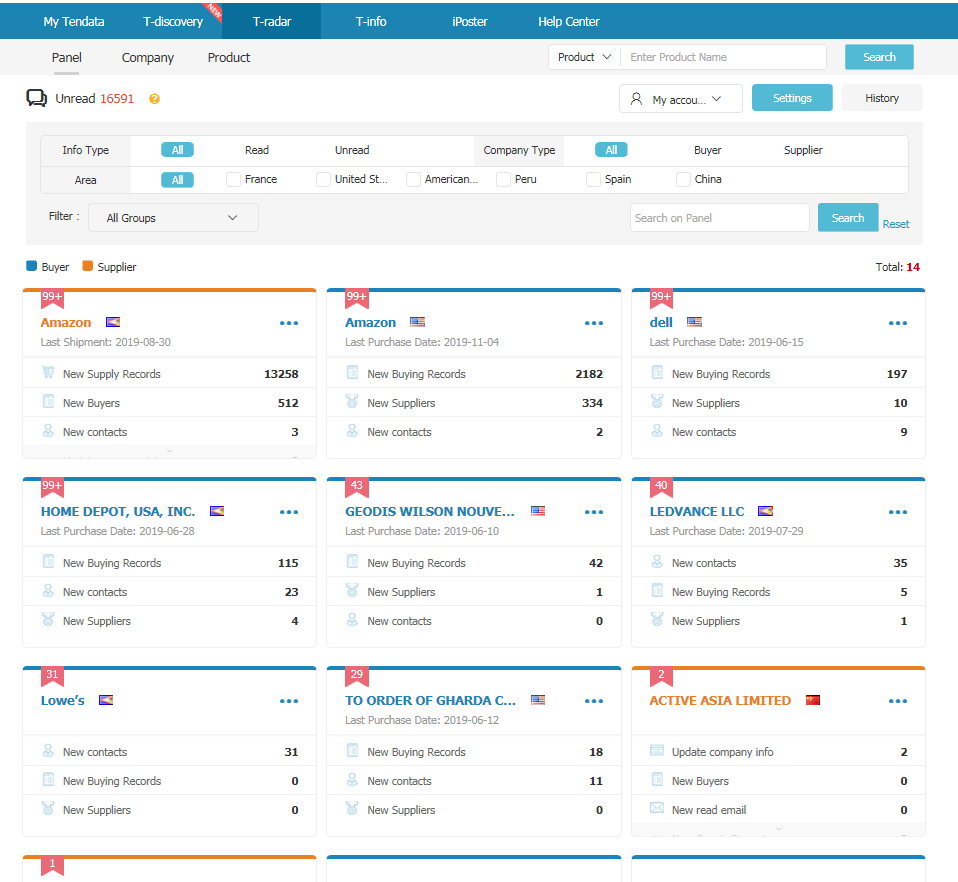Open the My account dropdown
The image size is (958, 882).
(x=681, y=99)
